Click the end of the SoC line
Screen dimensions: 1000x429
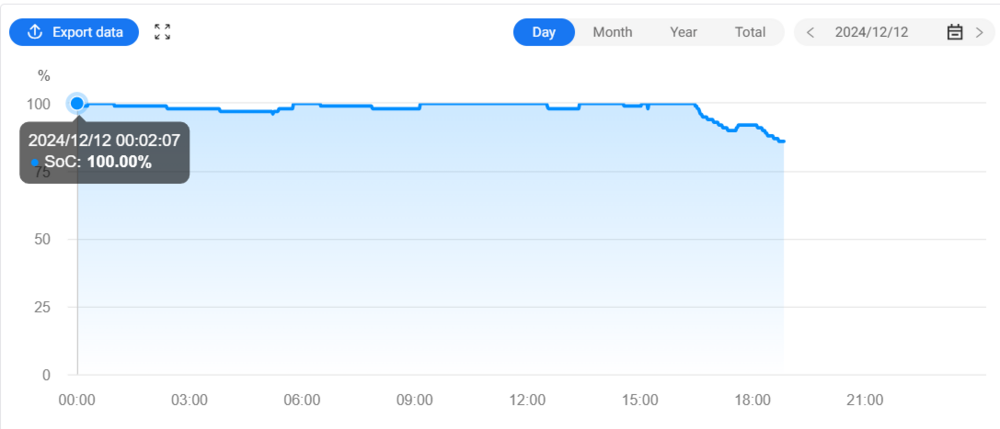point(783,141)
